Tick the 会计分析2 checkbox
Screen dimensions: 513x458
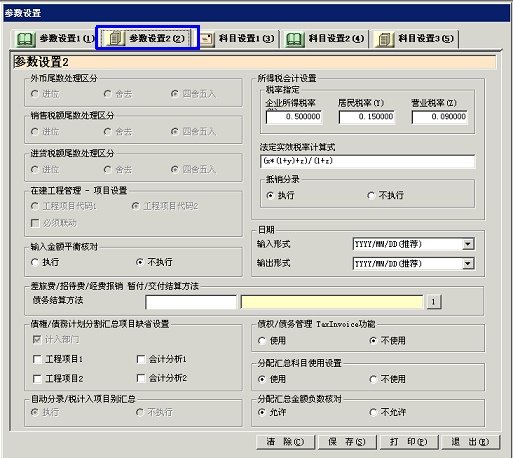pyautogui.click(x=141, y=378)
